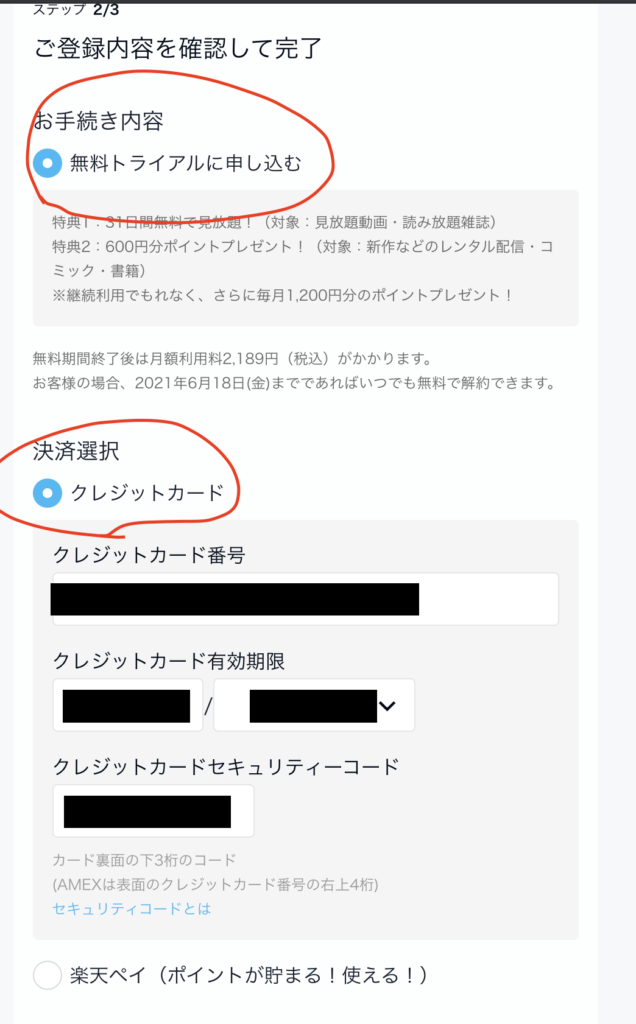Choose クレジットカード payment radio button
Image resolution: width=636 pixels, height=1024 pixels.
click(48, 493)
